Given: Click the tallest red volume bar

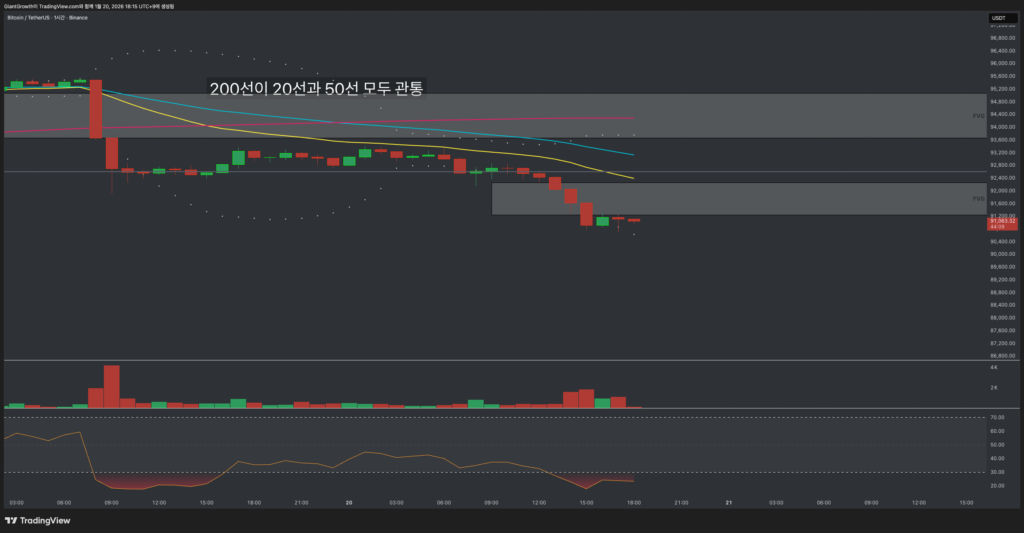Looking at the screenshot, I should 111,386.
